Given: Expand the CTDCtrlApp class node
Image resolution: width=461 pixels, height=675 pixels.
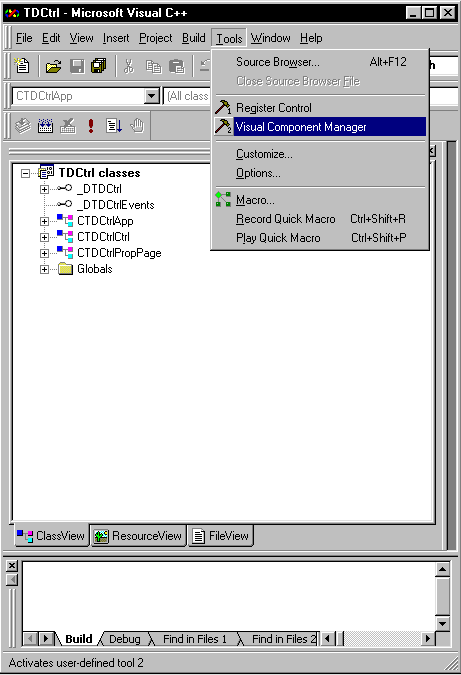Looking at the screenshot, I should click(44, 221).
